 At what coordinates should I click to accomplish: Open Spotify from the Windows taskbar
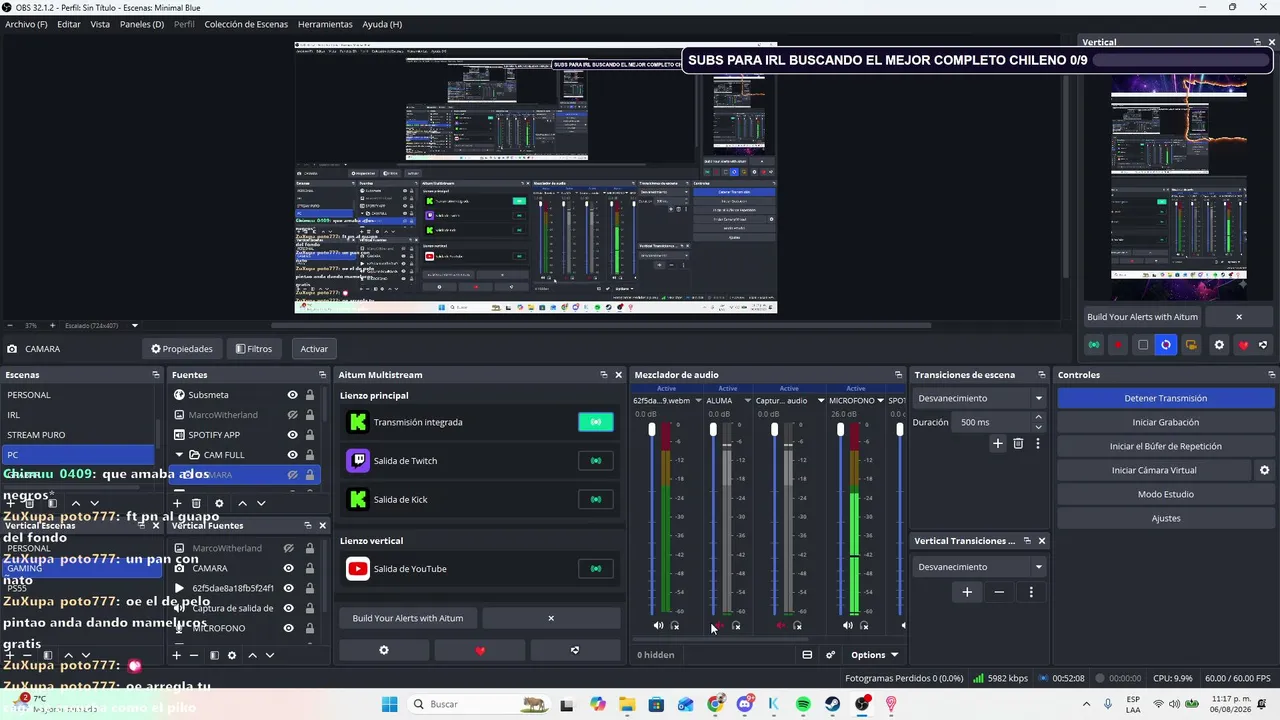(x=803, y=704)
